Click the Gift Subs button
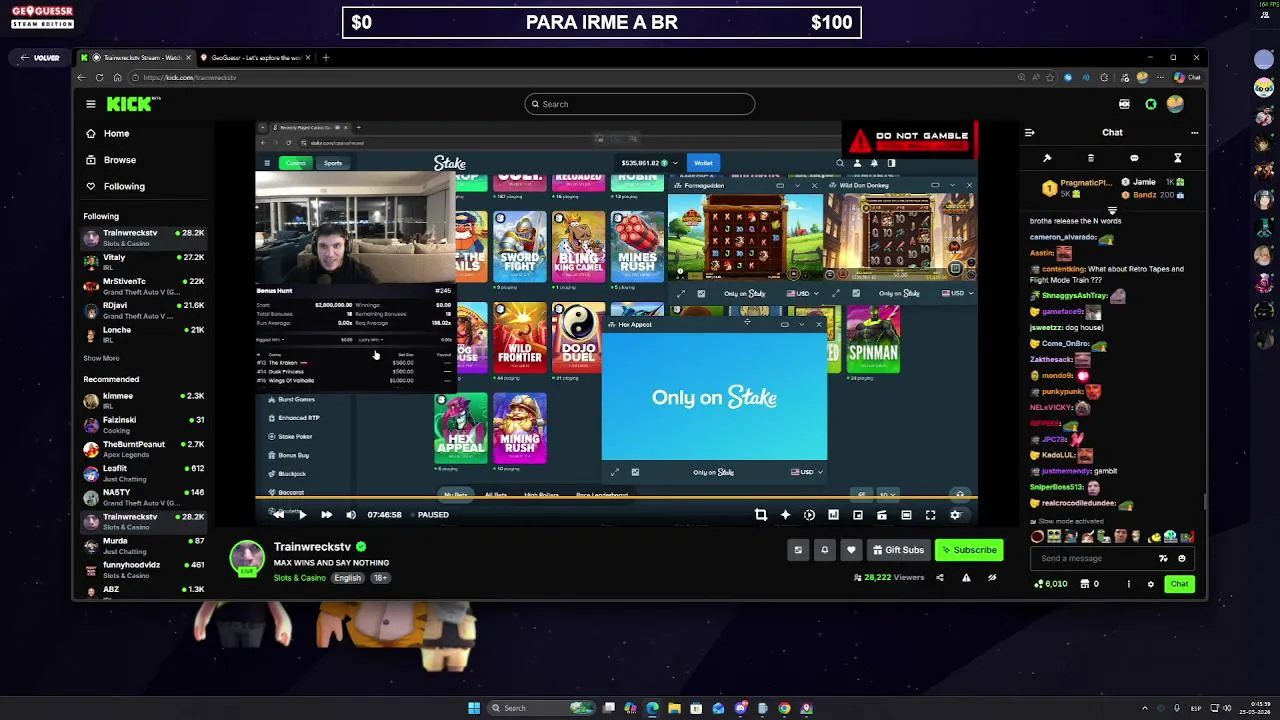The width and height of the screenshot is (1280, 720). (898, 550)
